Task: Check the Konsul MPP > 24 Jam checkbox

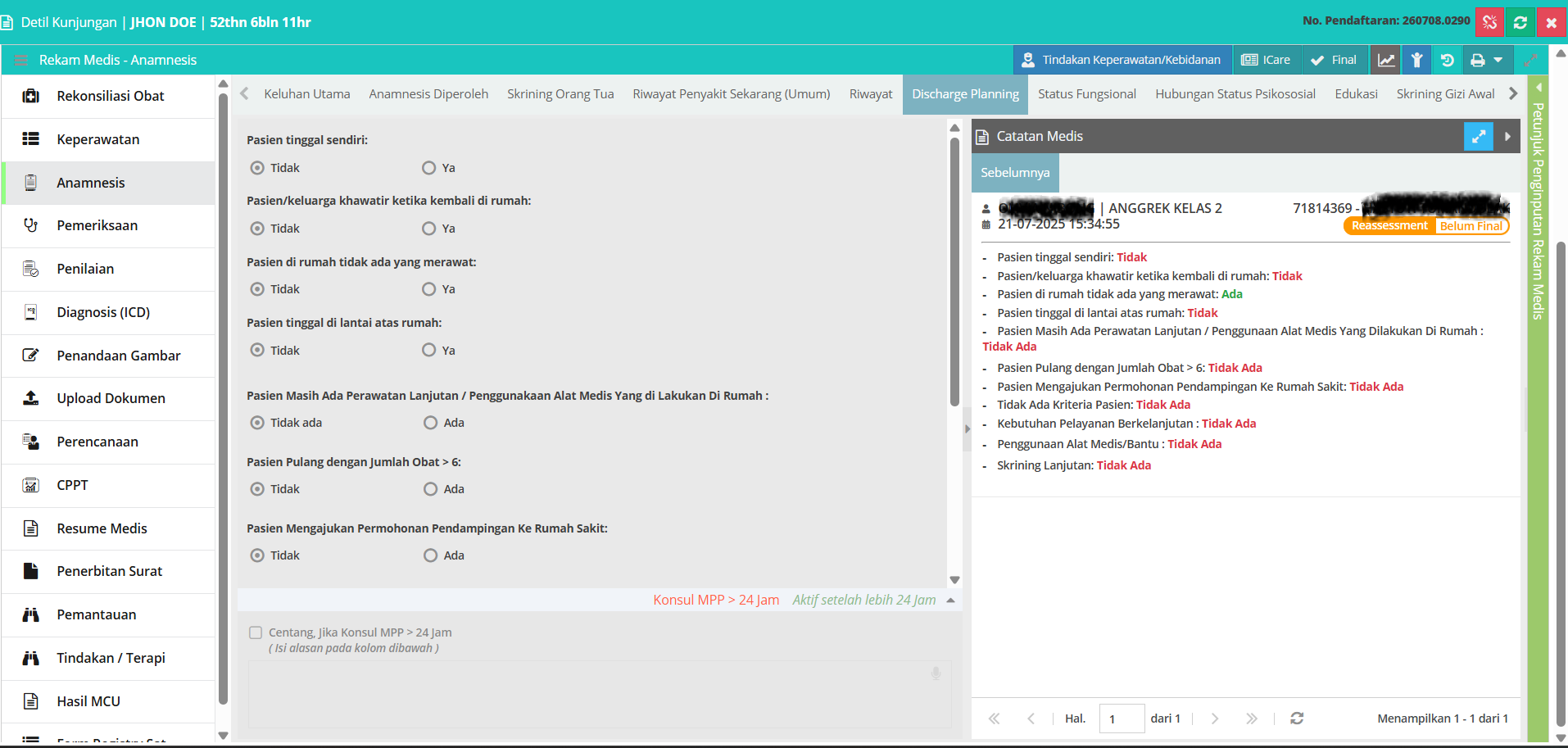Action: click(x=256, y=632)
